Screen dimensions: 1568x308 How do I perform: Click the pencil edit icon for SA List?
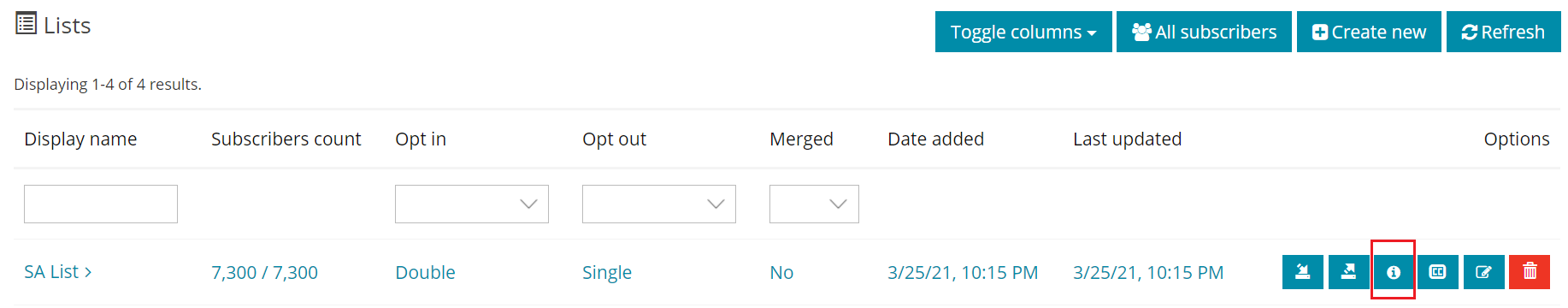[1483, 272]
